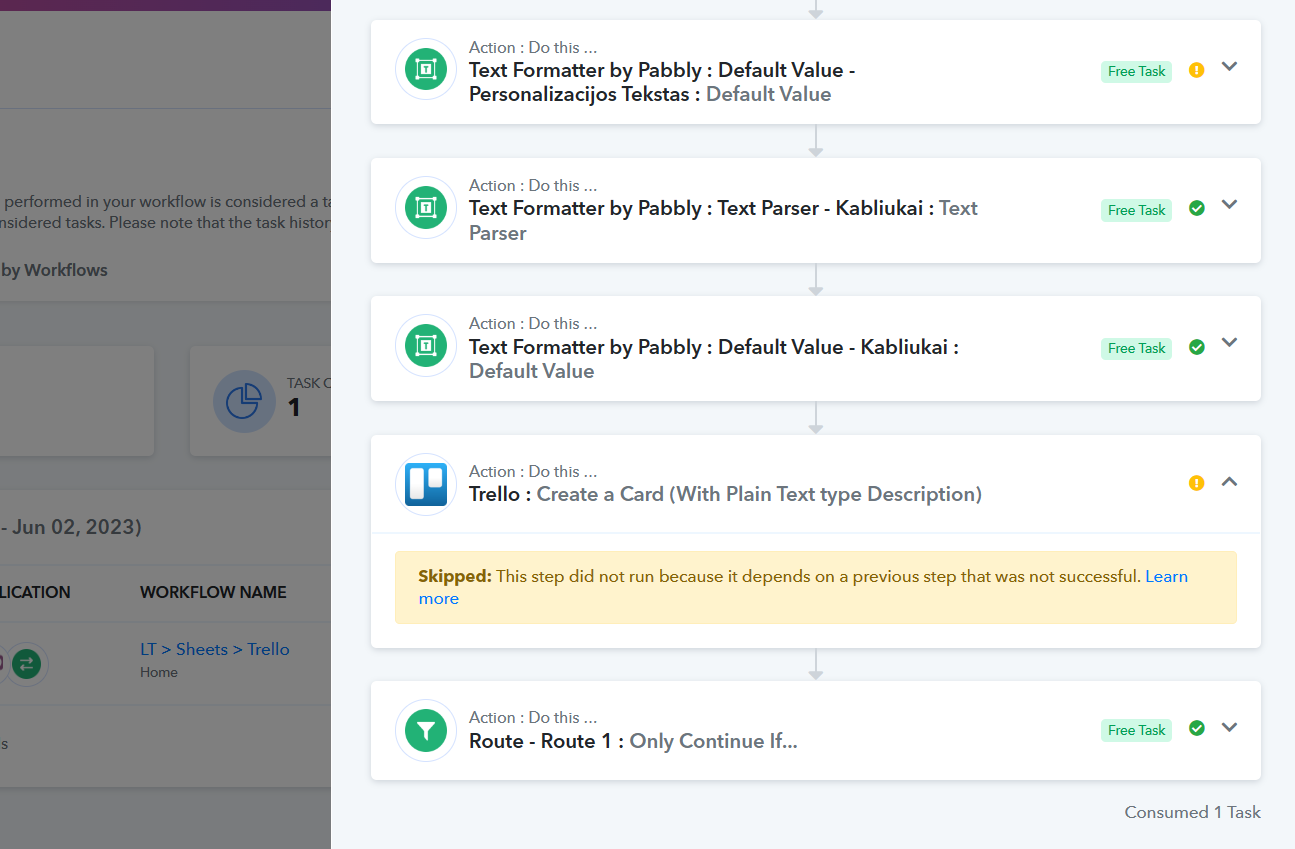1295x849 pixels.
Task: Click green check status on Route step
Action: [x=1197, y=728]
